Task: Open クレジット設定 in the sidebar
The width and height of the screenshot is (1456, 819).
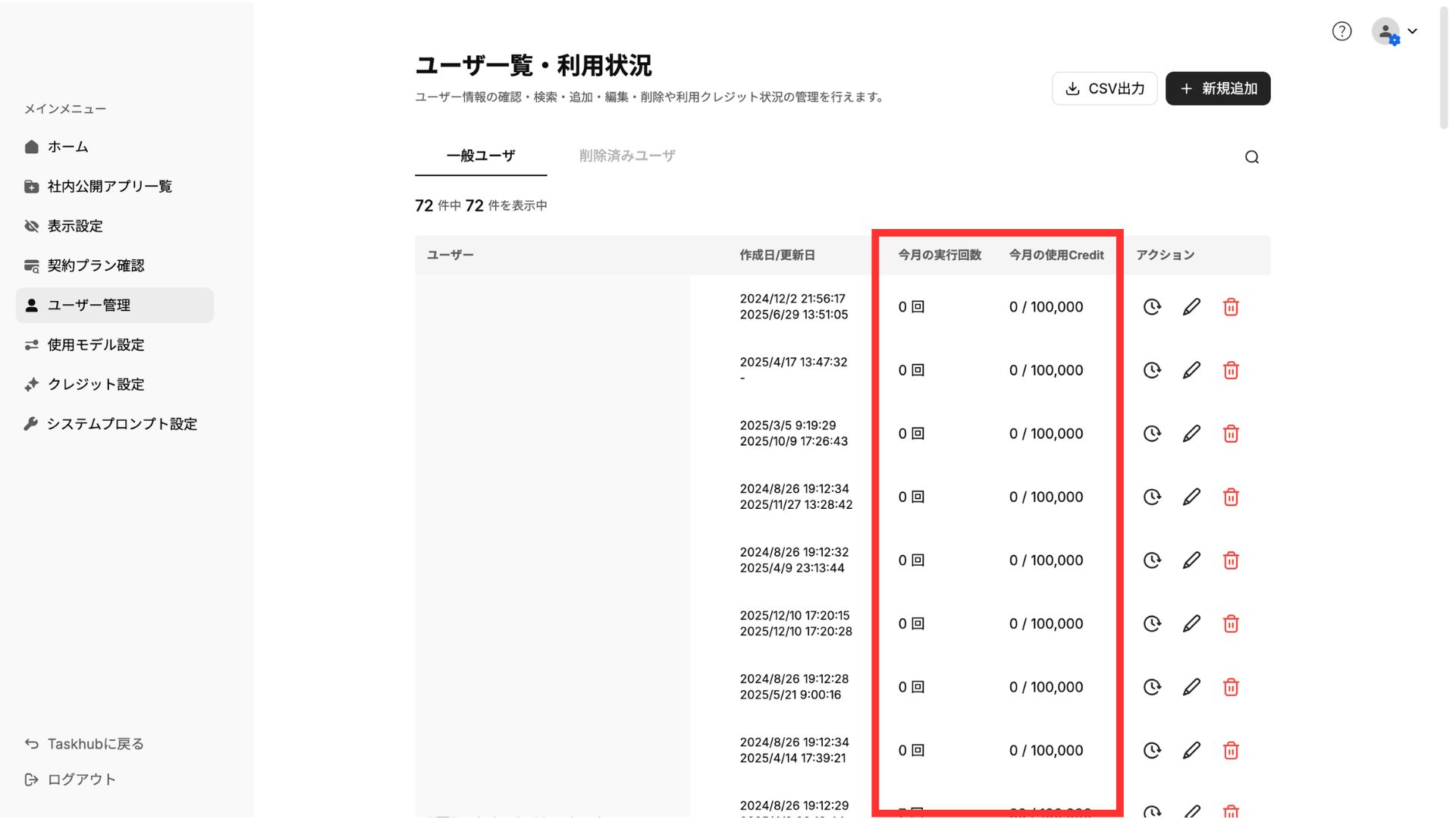Action: pyautogui.click(x=96, y=384)
